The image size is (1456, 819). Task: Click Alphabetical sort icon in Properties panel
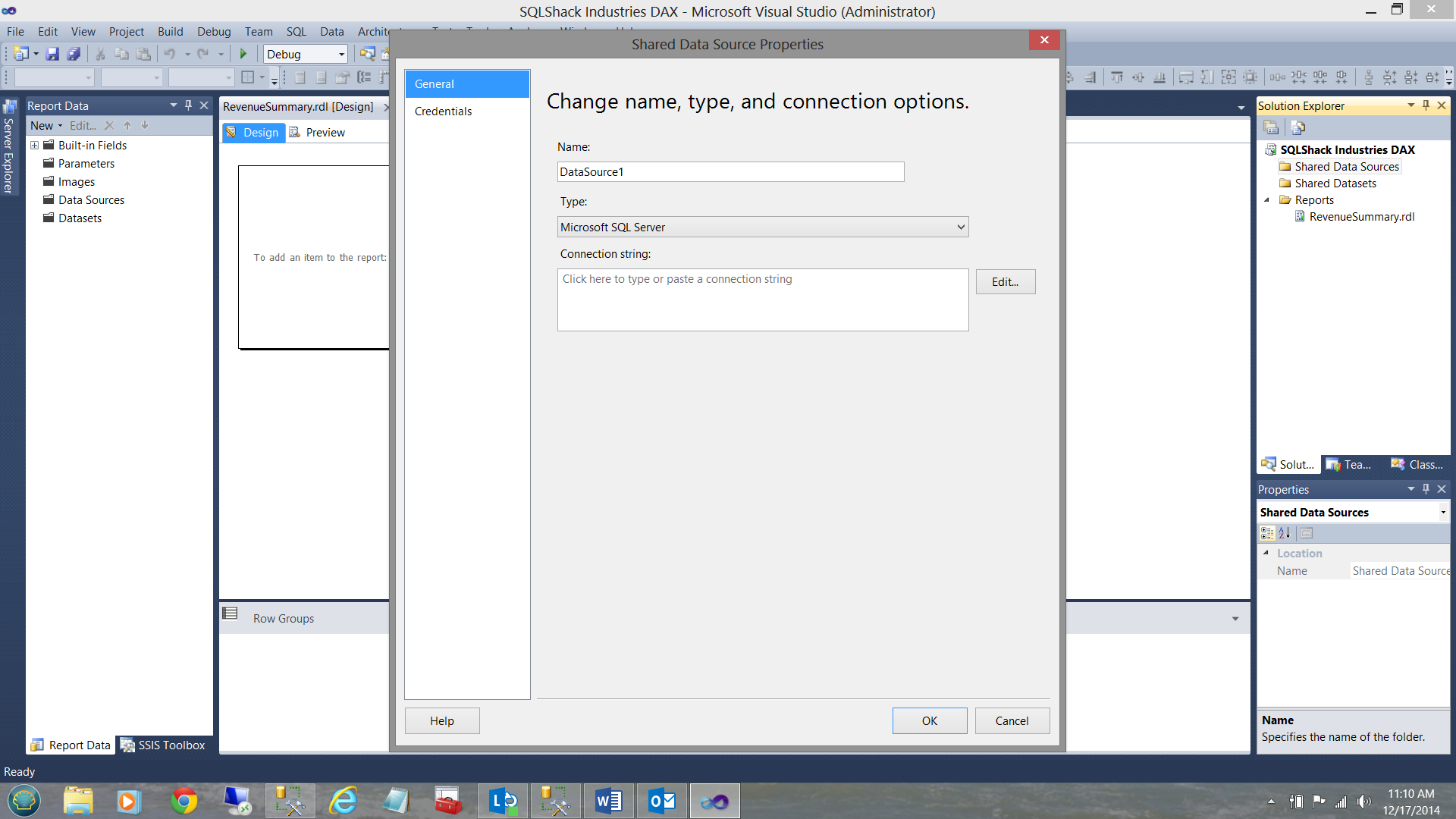coord(1285,533)
